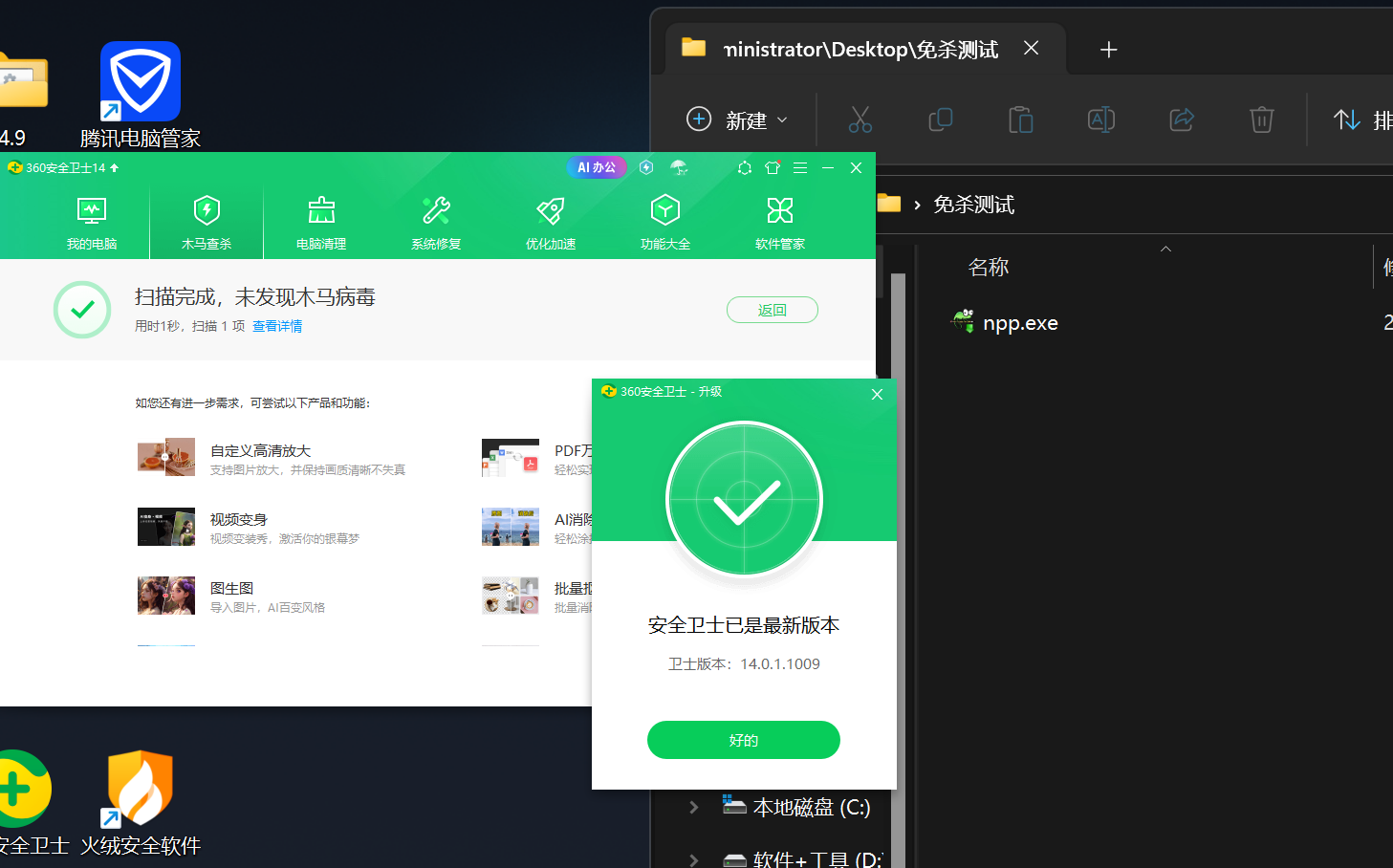Expand 本地磁盘 (C:) tree node
The height and width of the screenshot is (868, 1393).
tap(694, 808)
